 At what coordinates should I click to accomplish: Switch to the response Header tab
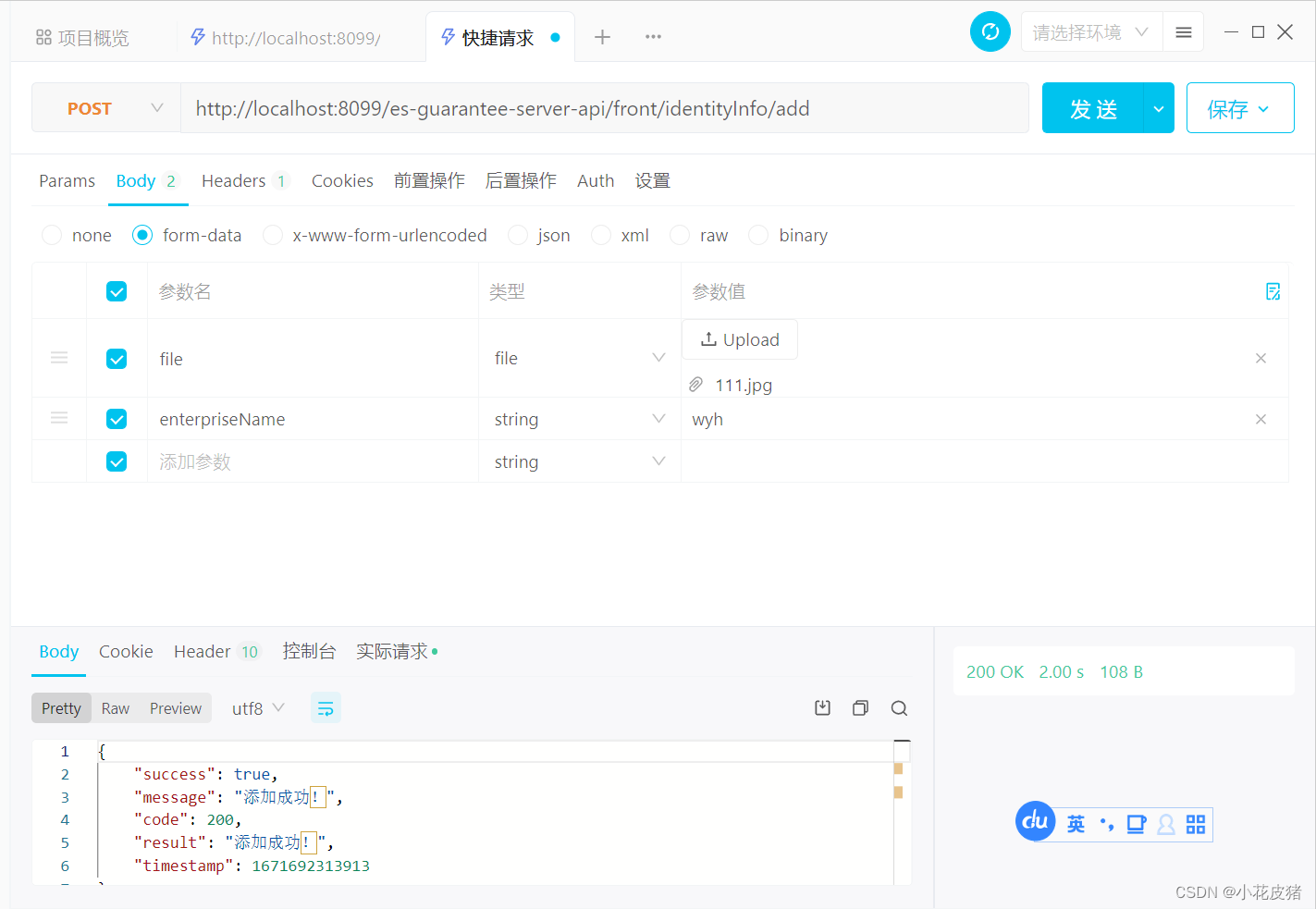pos(217,652)
